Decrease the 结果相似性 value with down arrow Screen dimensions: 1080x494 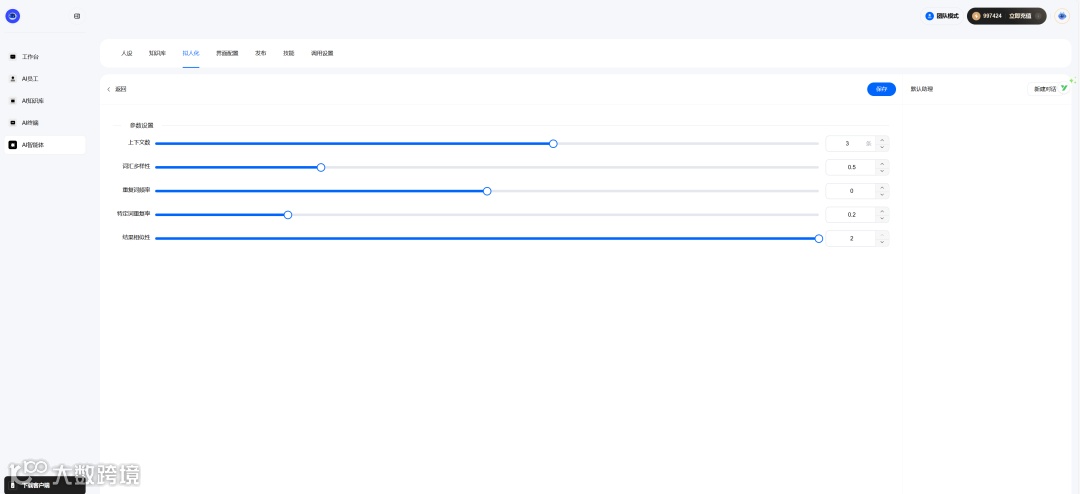882,243
